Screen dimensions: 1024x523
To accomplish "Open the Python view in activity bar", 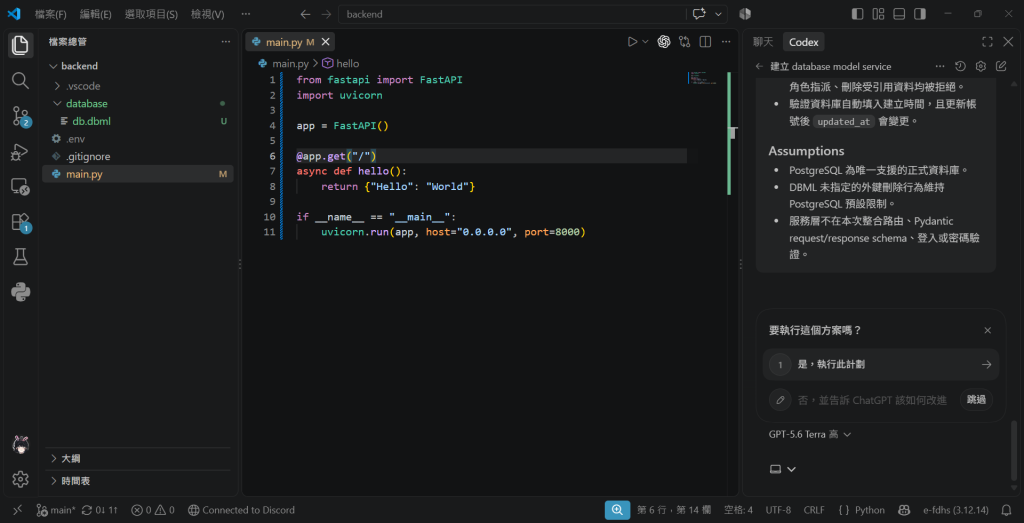I will pyautogui.click(x=20, y=293).
